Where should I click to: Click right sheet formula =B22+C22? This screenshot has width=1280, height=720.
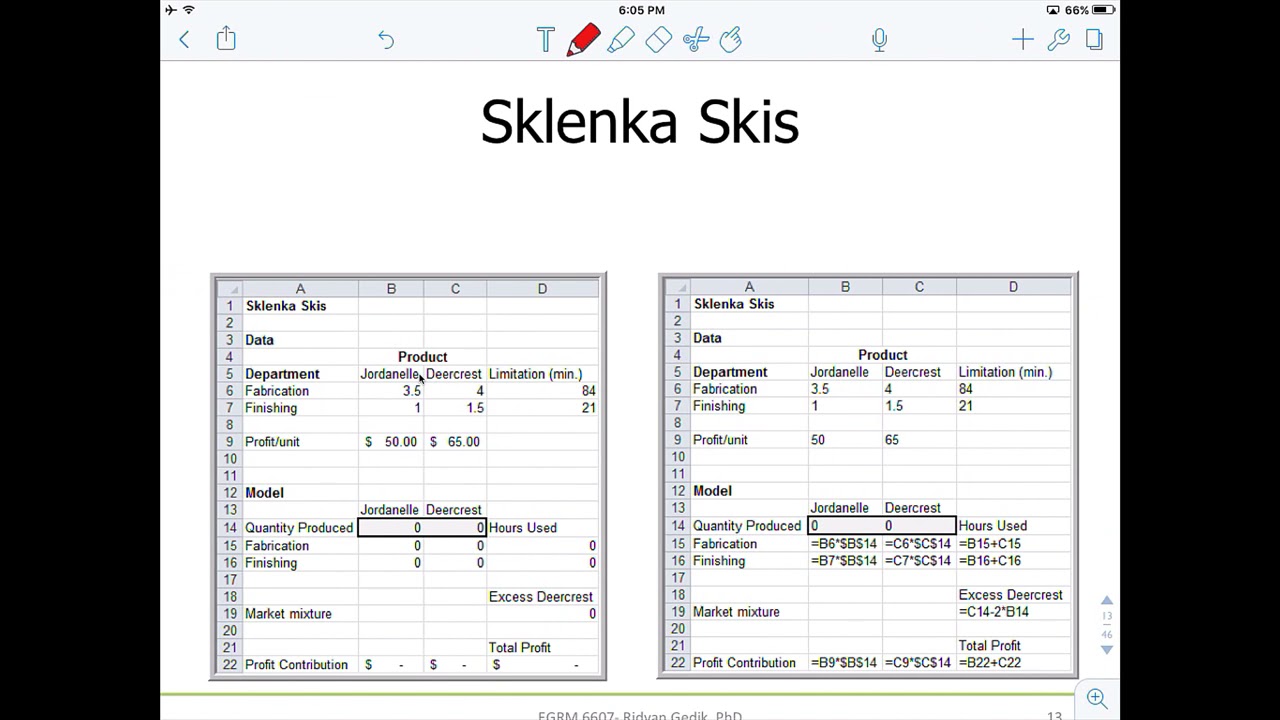(x=990, y=663)
